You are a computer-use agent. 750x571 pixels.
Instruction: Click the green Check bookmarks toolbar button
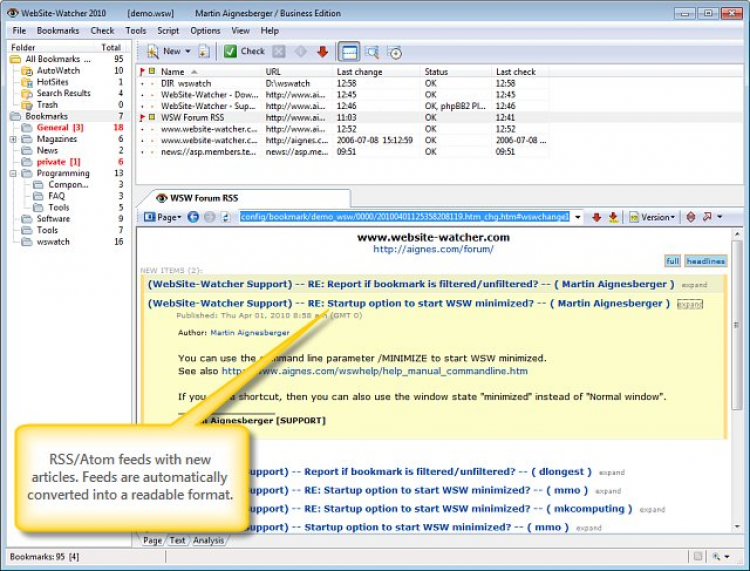pos(243,51)
